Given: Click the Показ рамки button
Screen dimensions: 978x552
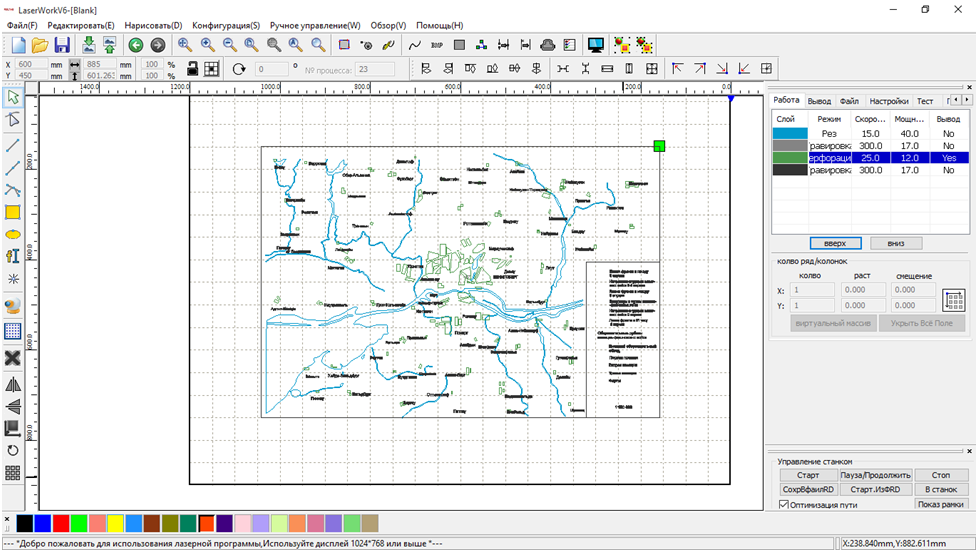Looking at the screenshot, I should [x=940, y=504].
